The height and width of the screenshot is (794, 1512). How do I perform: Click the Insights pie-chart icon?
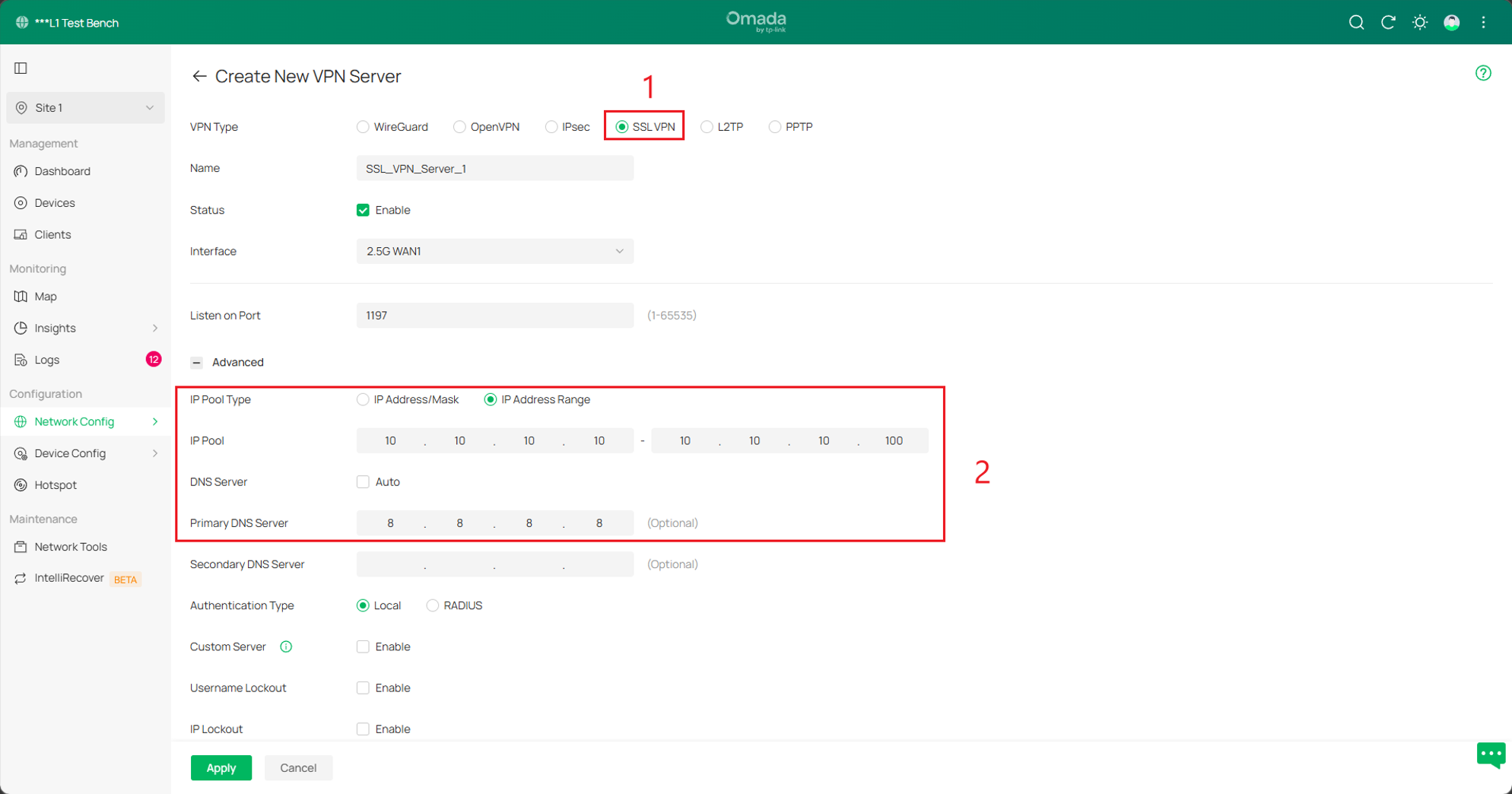21,328
